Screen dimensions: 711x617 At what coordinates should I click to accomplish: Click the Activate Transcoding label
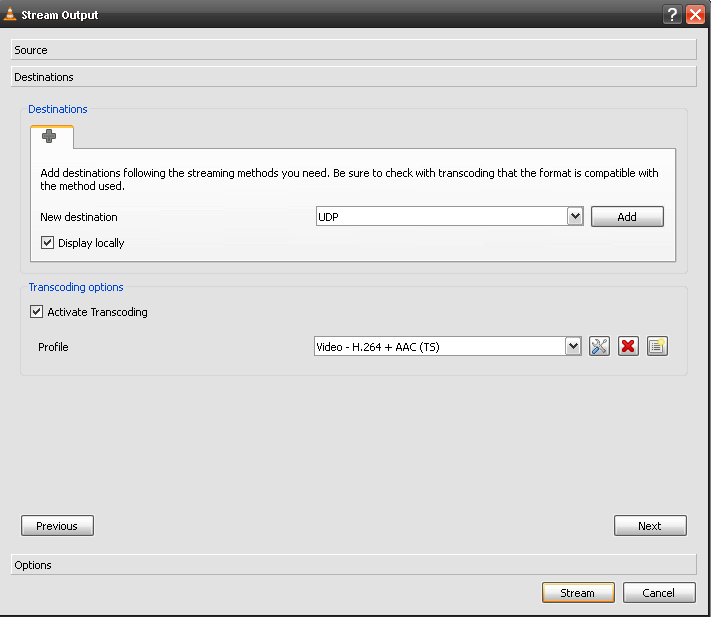pyautogui.click(x=97, y=312)
